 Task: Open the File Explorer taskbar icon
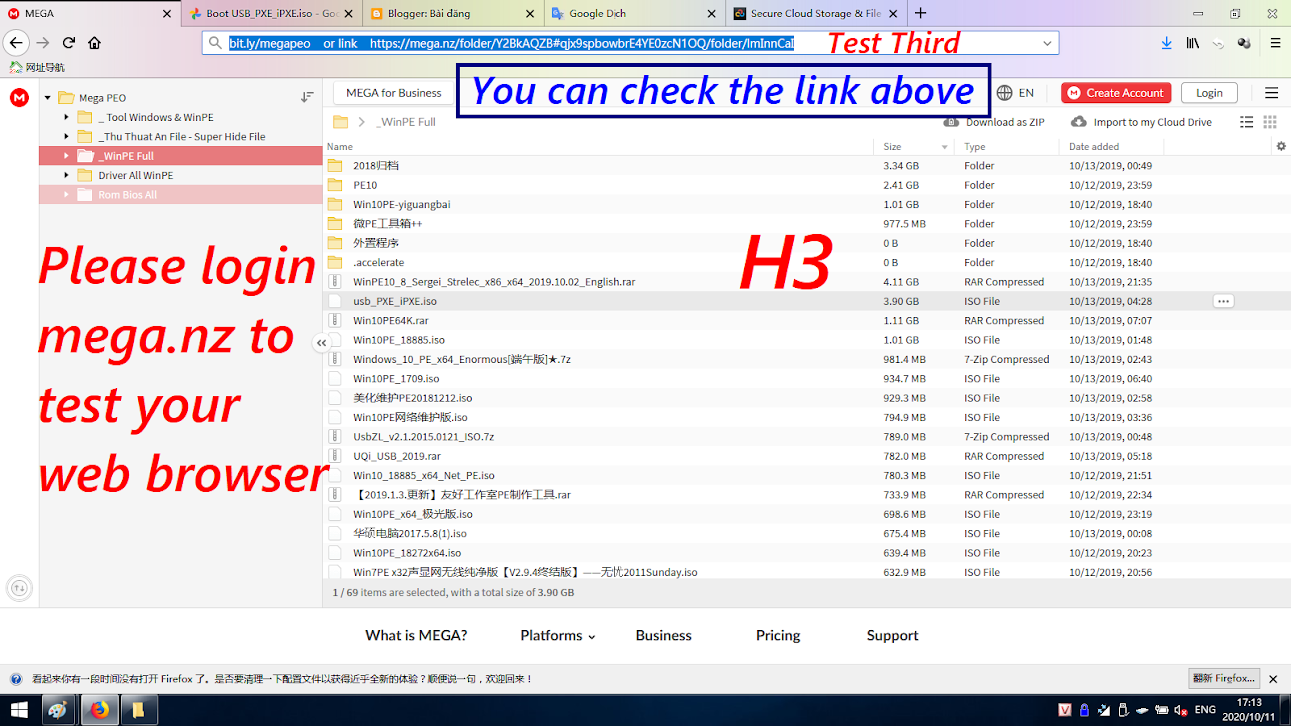click(138, 711)
